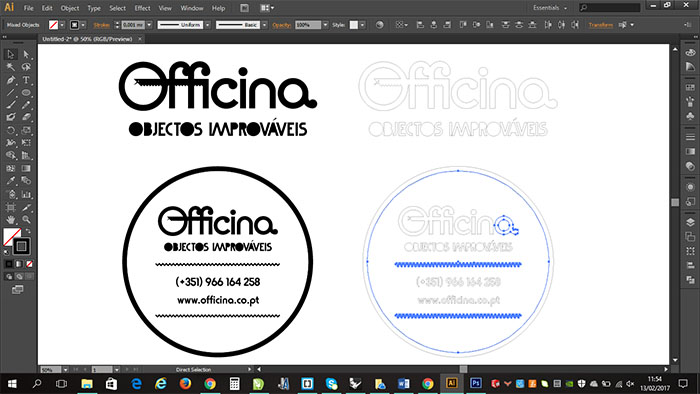The image size is (700, 394).
Task: Open Basic brush definition dropdown
Action: [264, 25]
